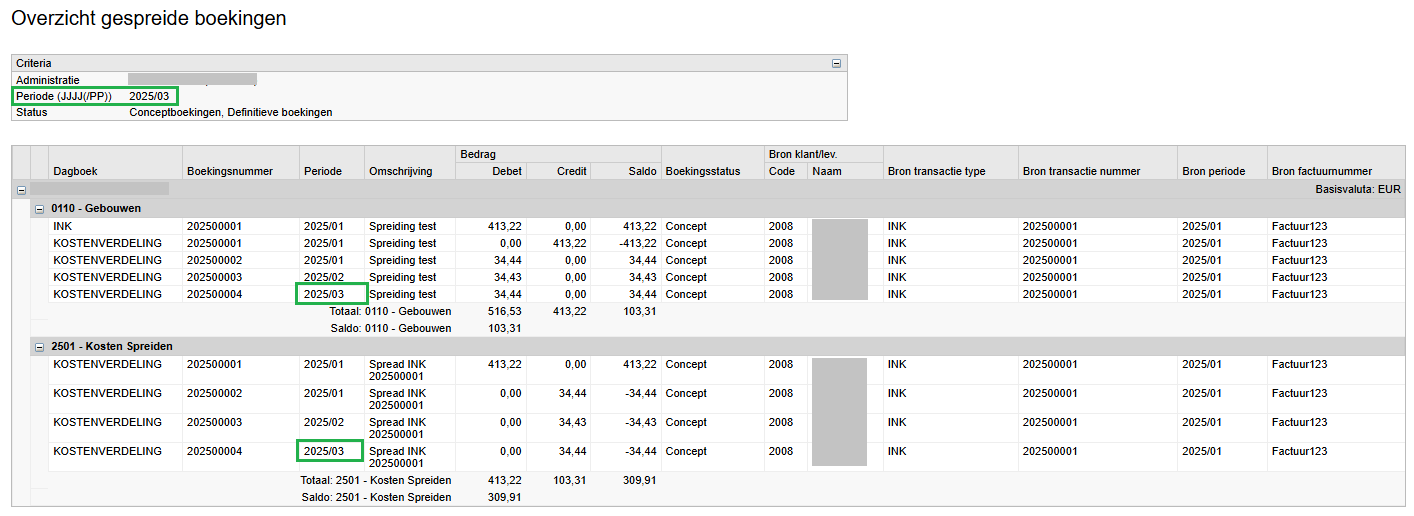This screenshot has height=516, width=1414.
Task: Sort by the Dagboek column header
Action: pos(75,171)
